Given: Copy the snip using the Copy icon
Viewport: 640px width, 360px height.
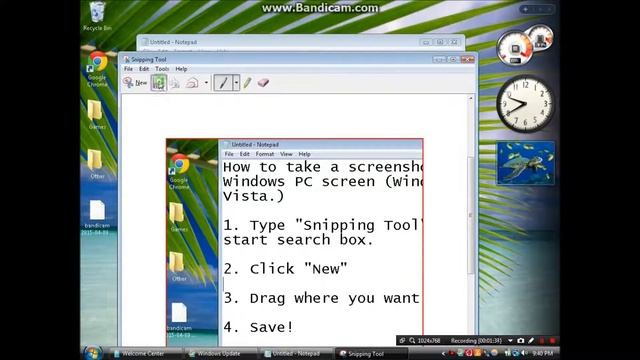Looking at the screenshot, I should point(175,83).
